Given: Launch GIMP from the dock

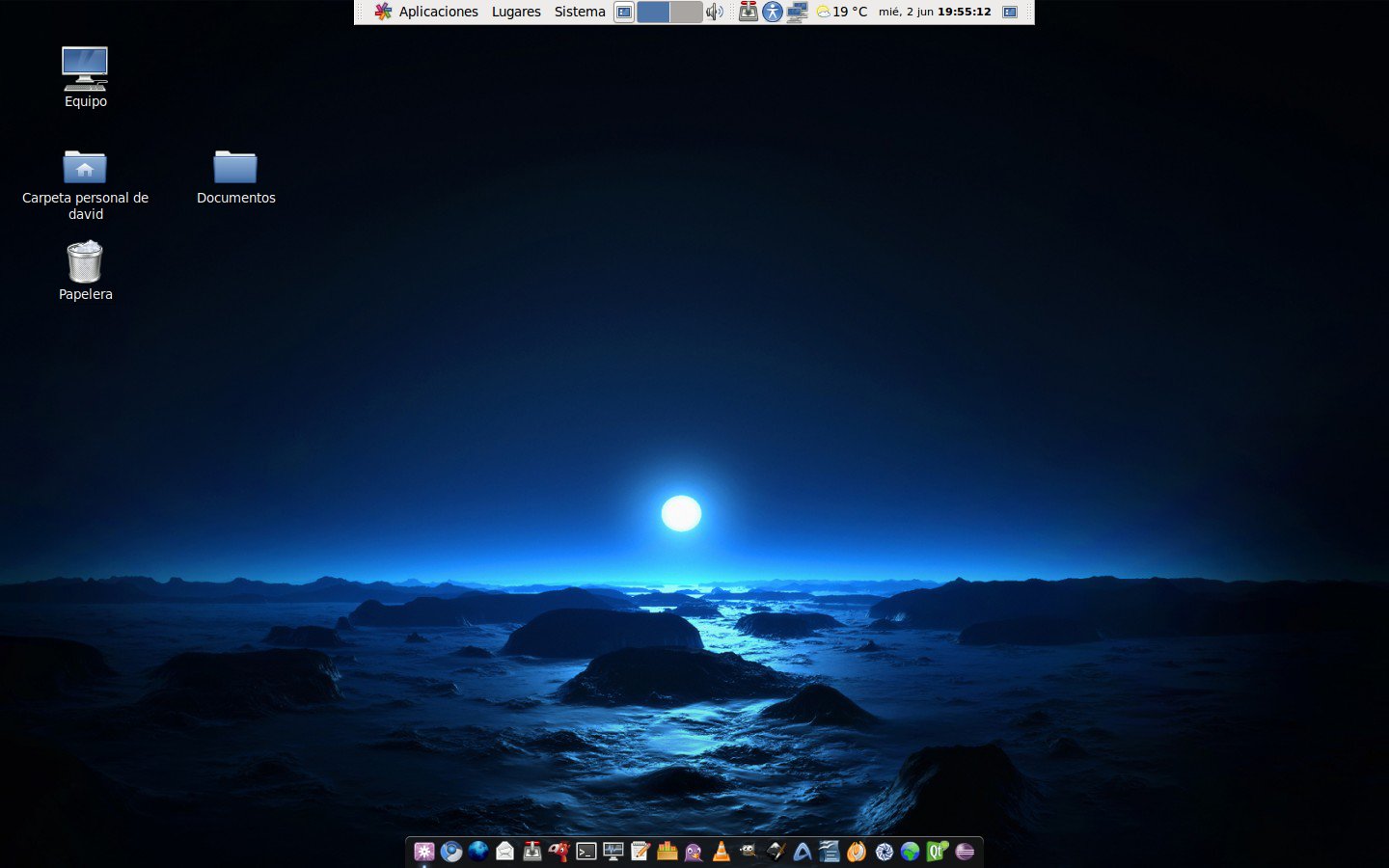Looking at the screenshot, I should [x=748, y=852].
